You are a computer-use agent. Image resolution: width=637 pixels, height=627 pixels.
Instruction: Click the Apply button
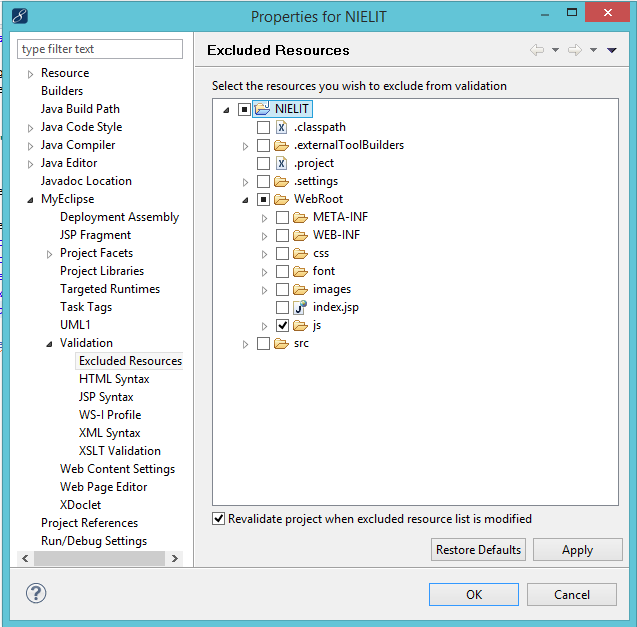[578, 549]
